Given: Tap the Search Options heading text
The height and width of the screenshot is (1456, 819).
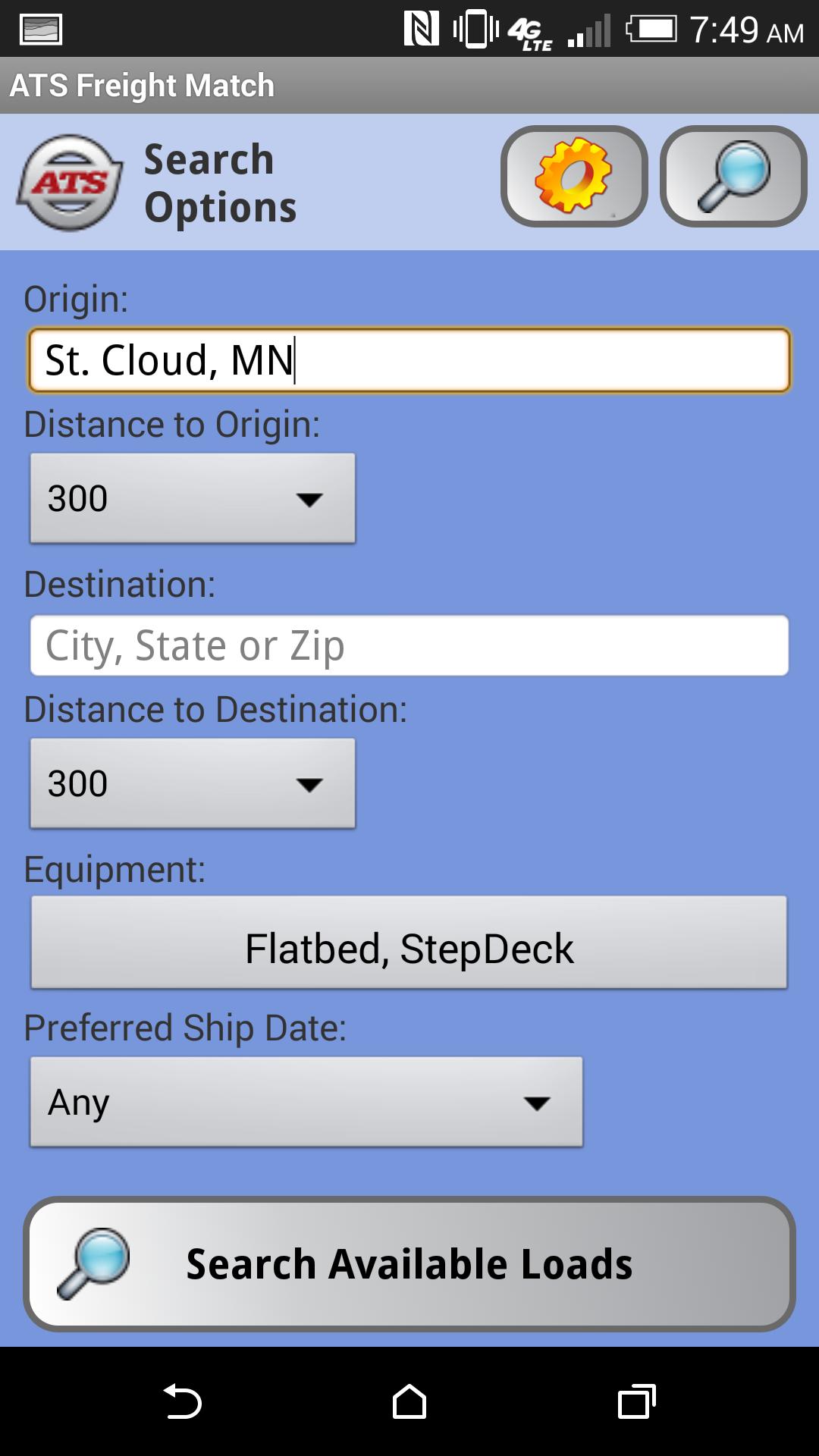Looking at the screenshot, I should (220, 184).
